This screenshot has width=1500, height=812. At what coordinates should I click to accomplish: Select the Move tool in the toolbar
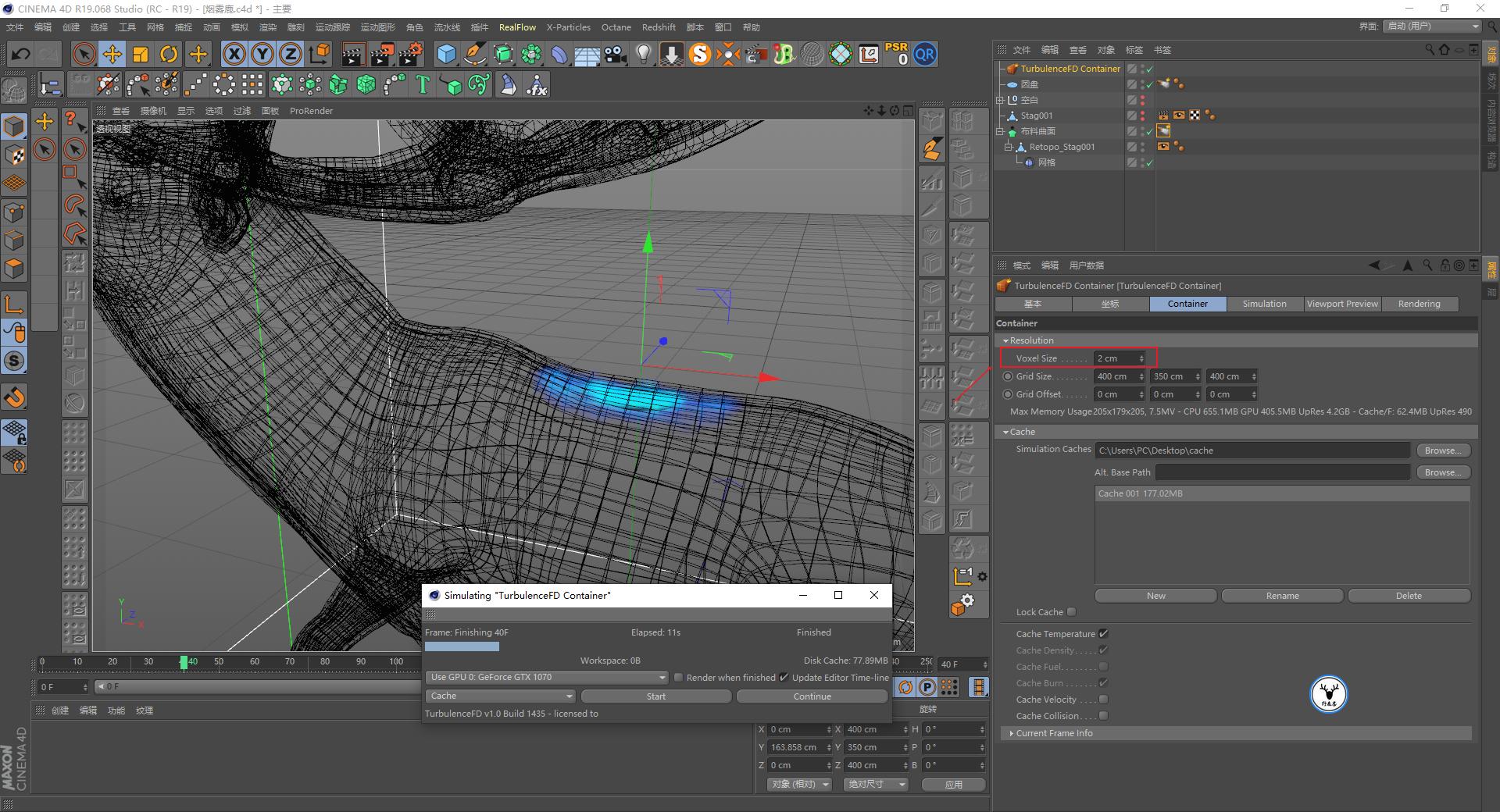coord(112,54)
